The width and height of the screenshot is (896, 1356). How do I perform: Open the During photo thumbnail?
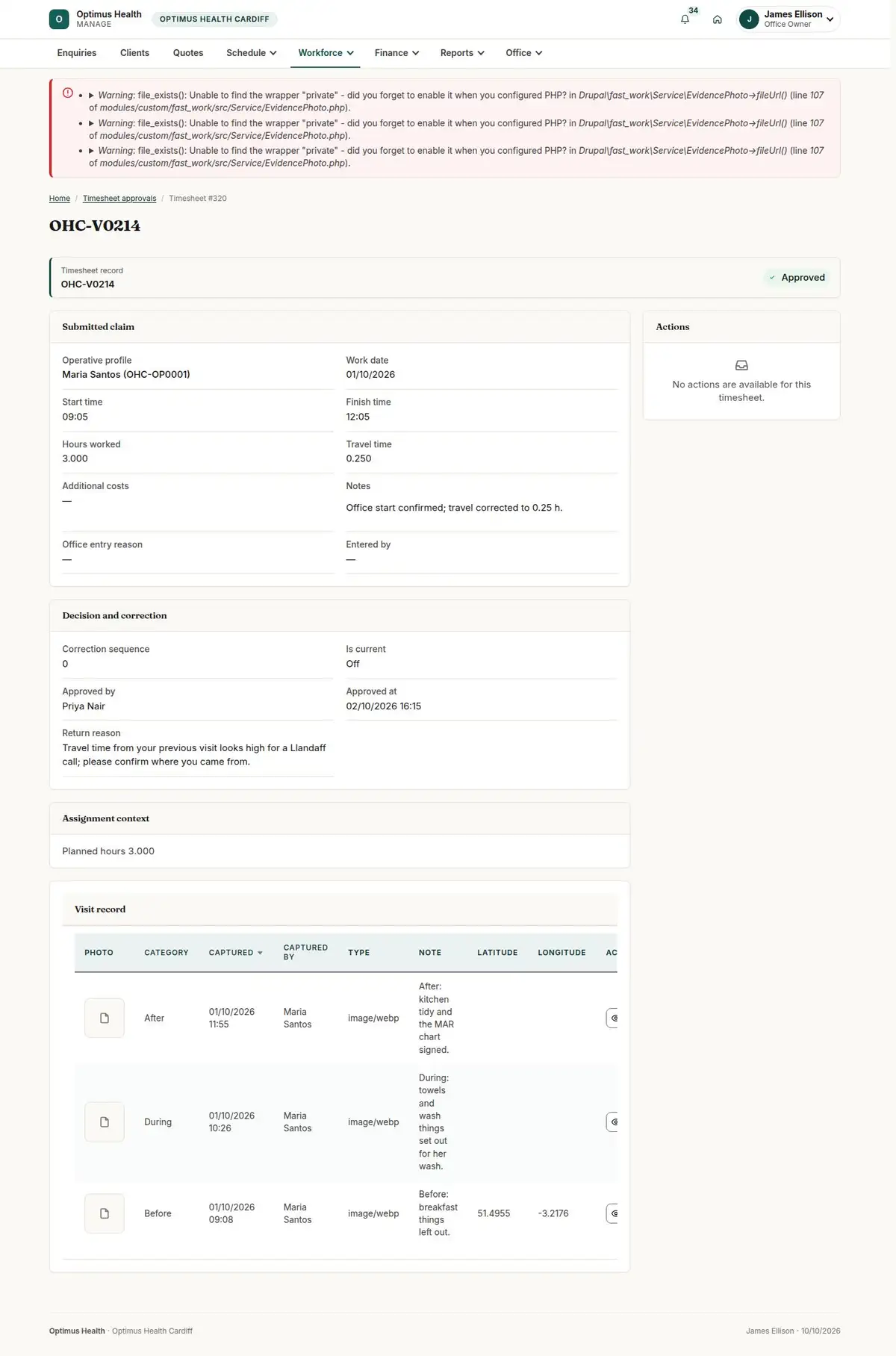click(105, 1122)
